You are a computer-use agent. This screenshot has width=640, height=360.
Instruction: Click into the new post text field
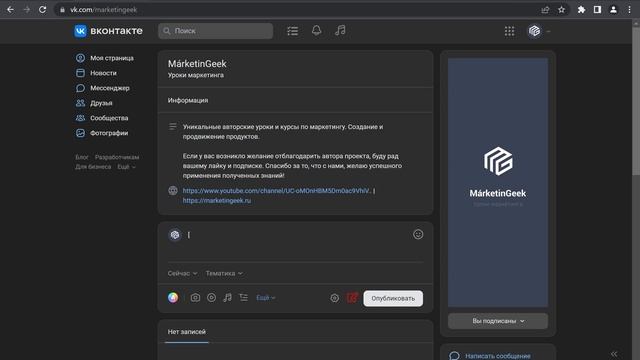click(298, 235)
